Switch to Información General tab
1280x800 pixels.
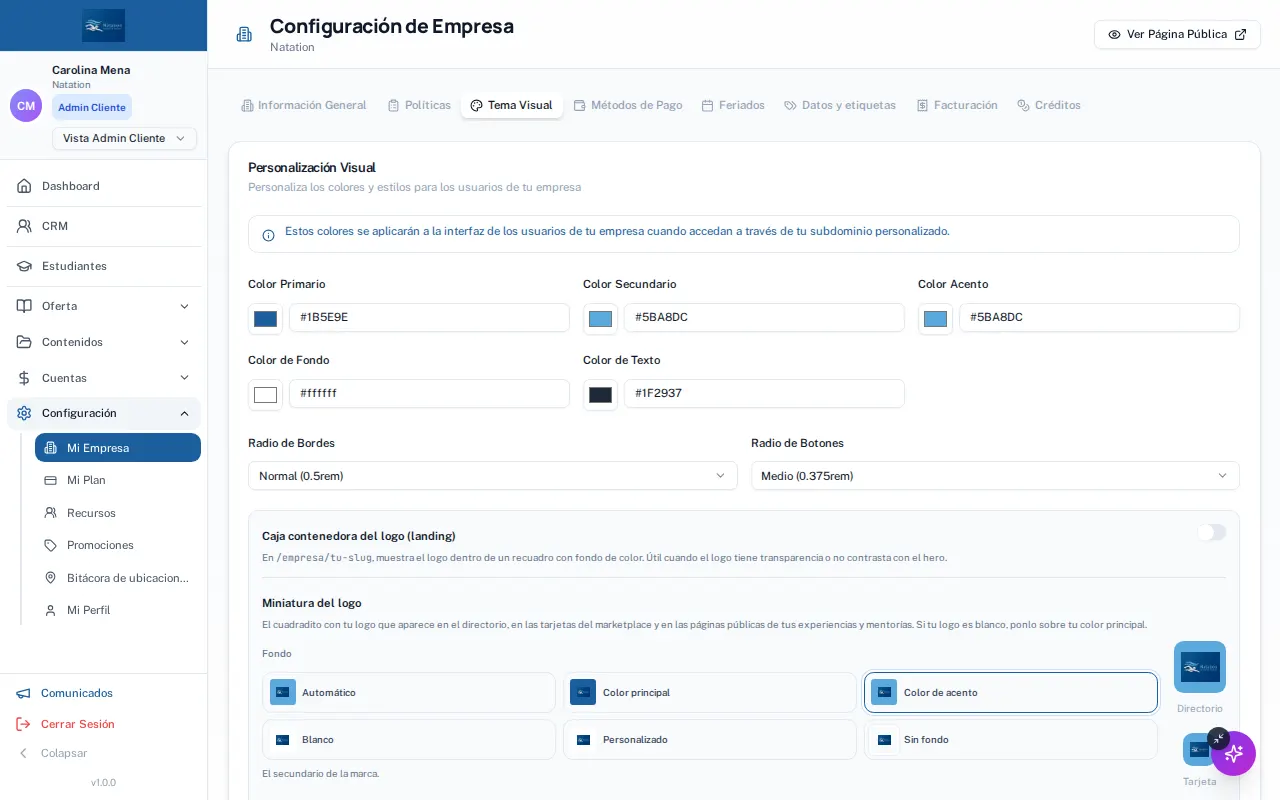point(304,105)
